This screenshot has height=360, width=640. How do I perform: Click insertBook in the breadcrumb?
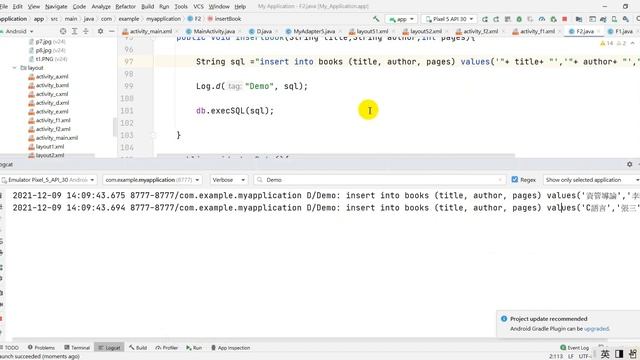coord(224,19)
